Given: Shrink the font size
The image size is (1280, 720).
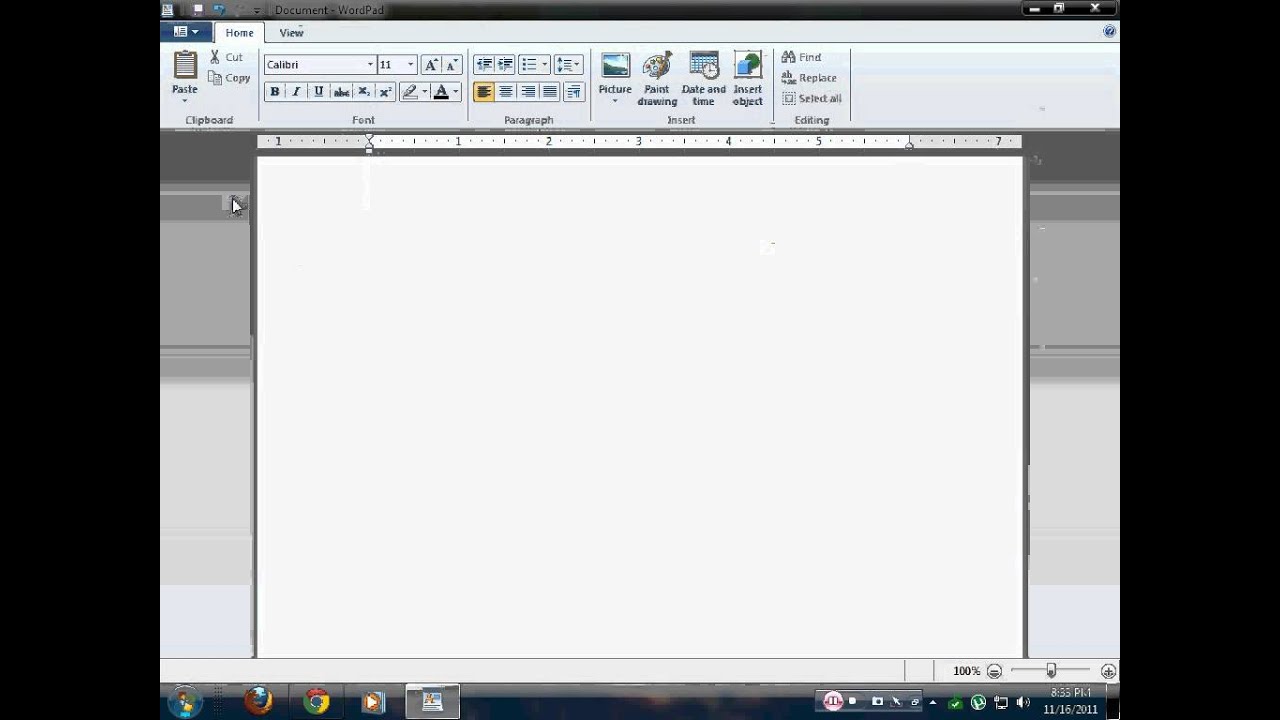Looking at the screenshot, I should click(452, 65).
